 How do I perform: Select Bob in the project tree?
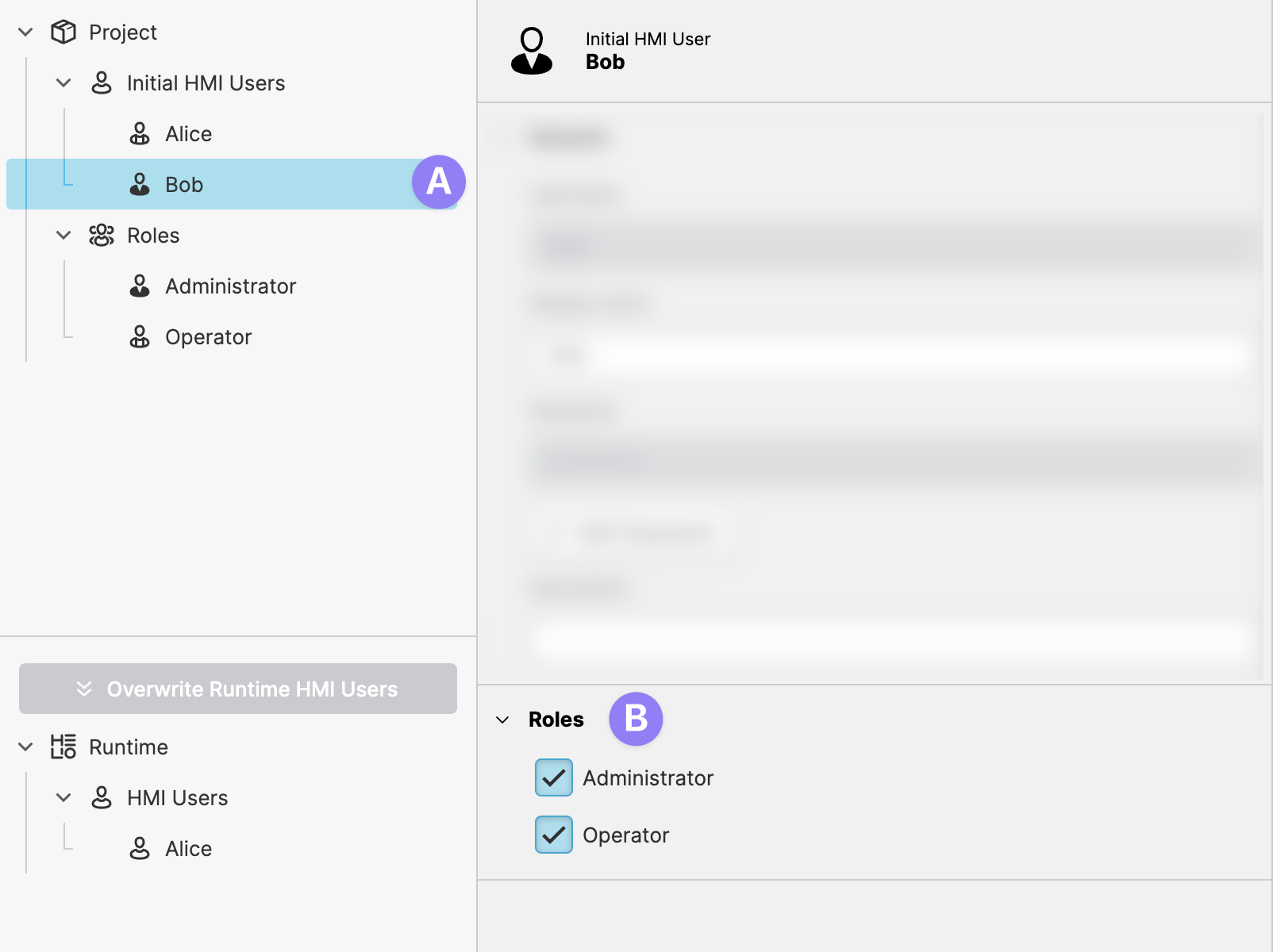click(184, 185)
